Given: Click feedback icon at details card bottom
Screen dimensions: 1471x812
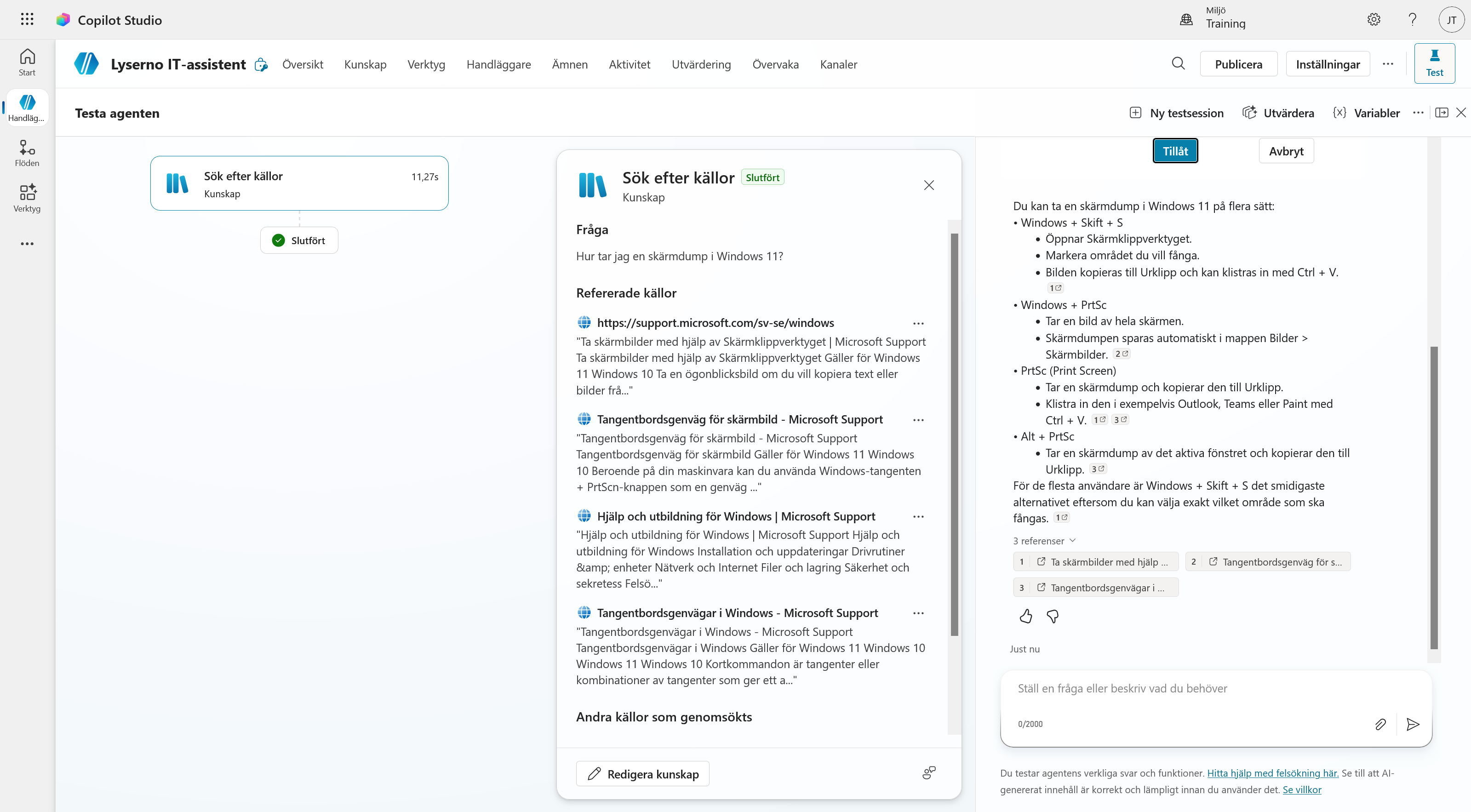Looking at the screenshot, I should tap(929, 773).
